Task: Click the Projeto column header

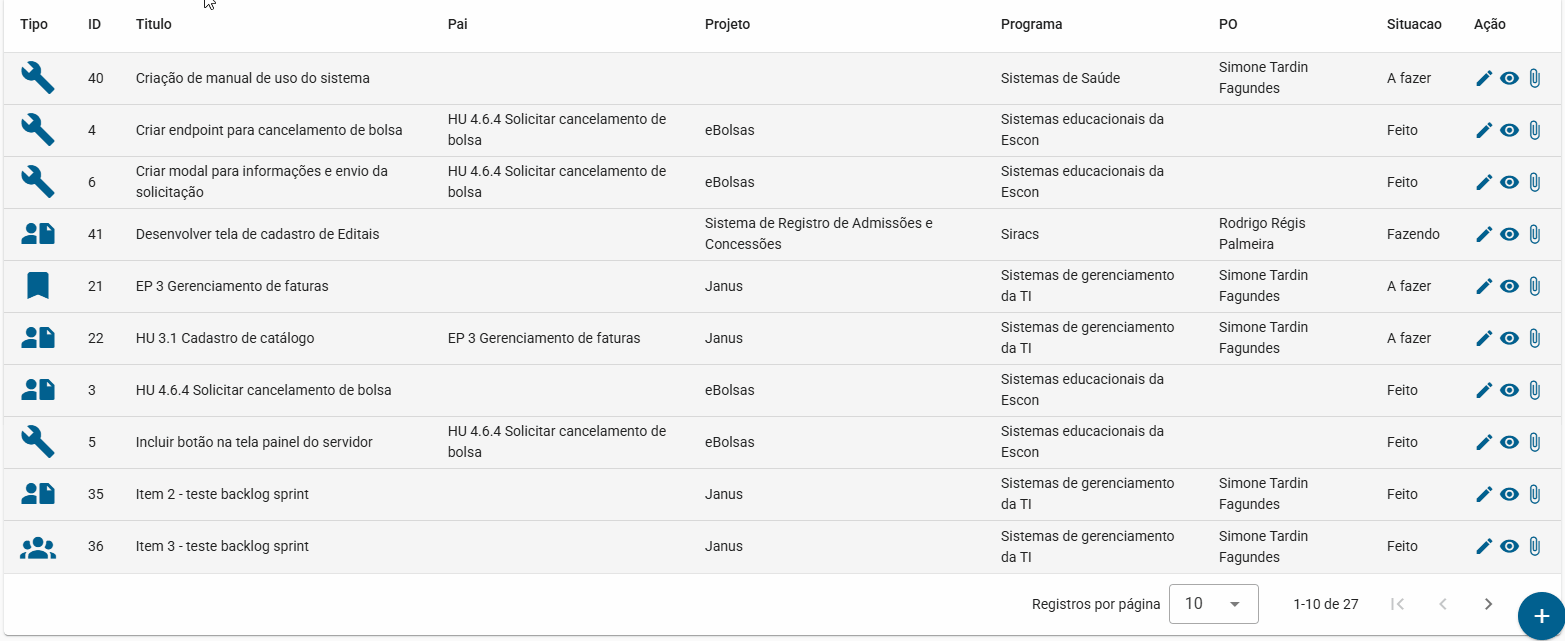Action: [x=727, y=24]
